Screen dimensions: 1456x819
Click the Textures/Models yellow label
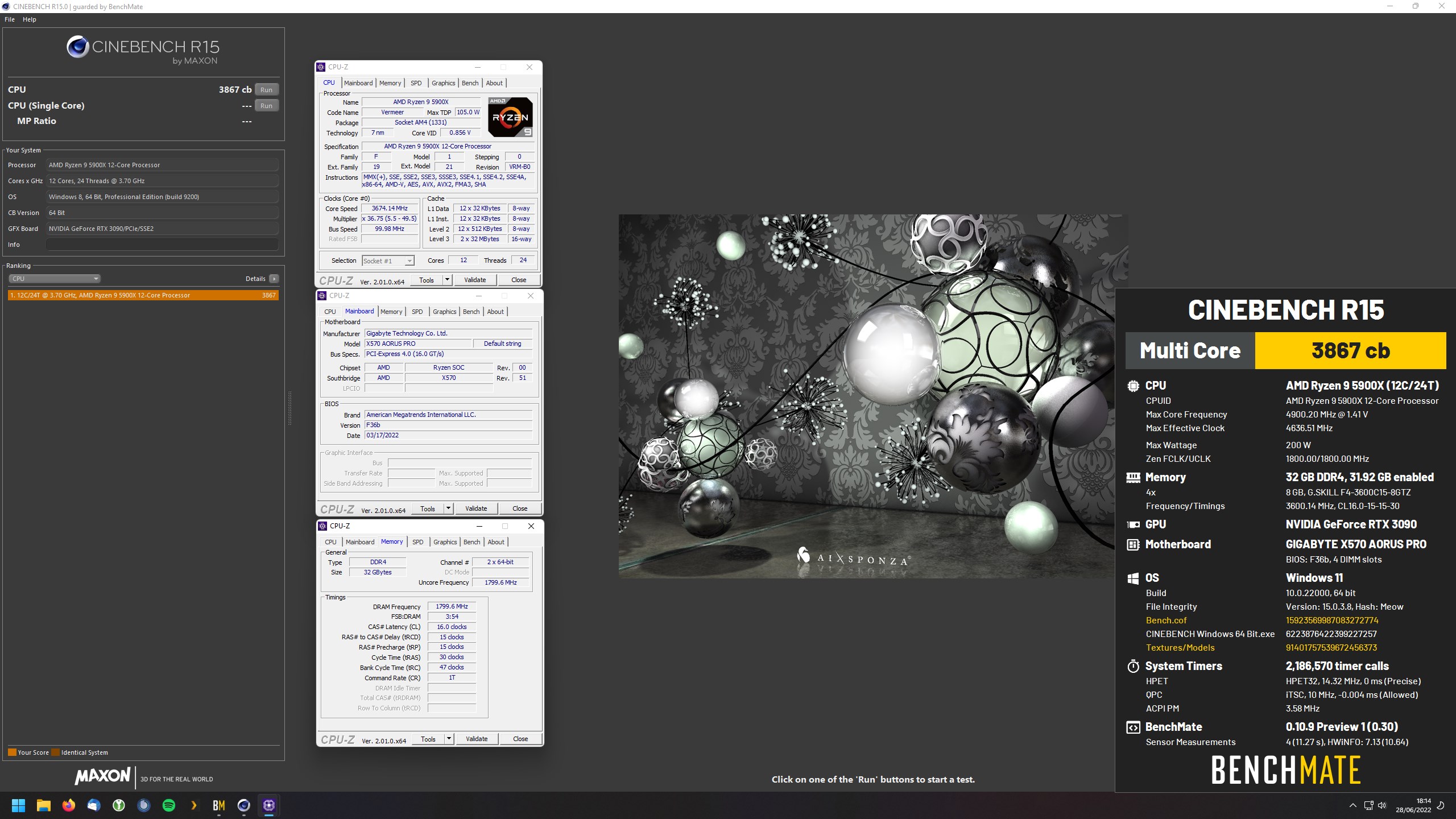pyautogui.click(x=1180, y=648)
